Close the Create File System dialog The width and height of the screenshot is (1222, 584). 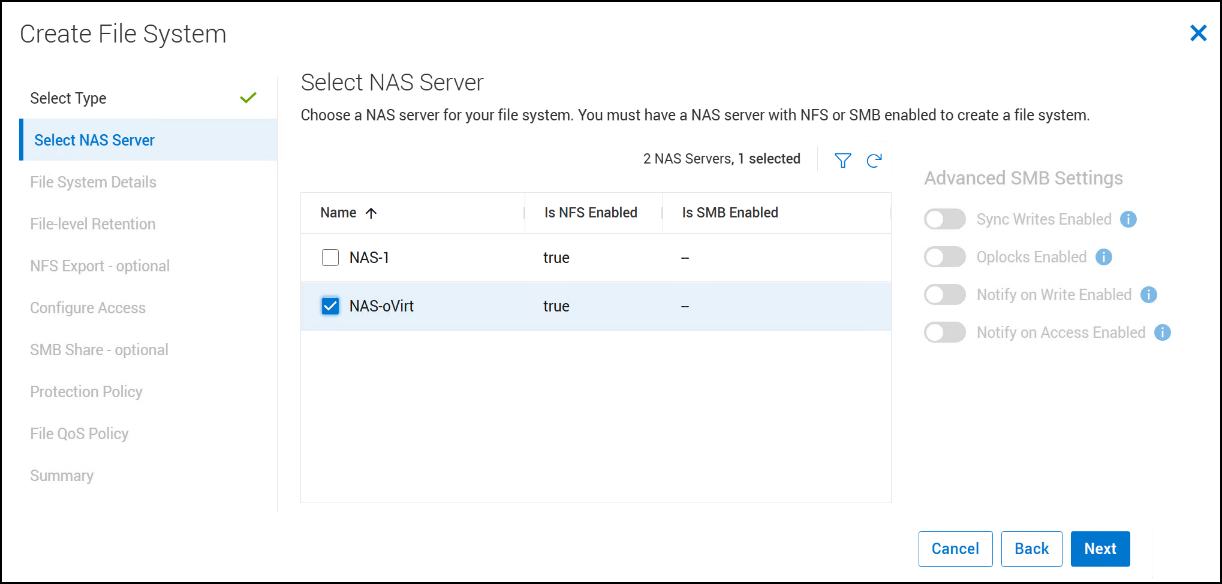click(1198, 34)
